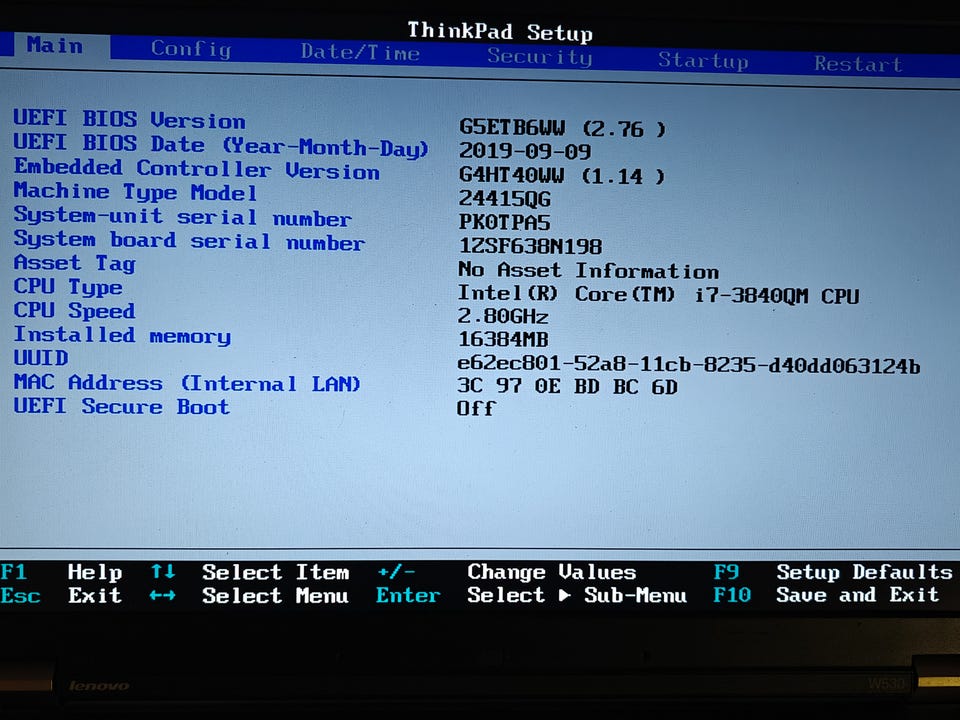Click the left/right arrows icon
960x720 pixels.
coord(163,595)
